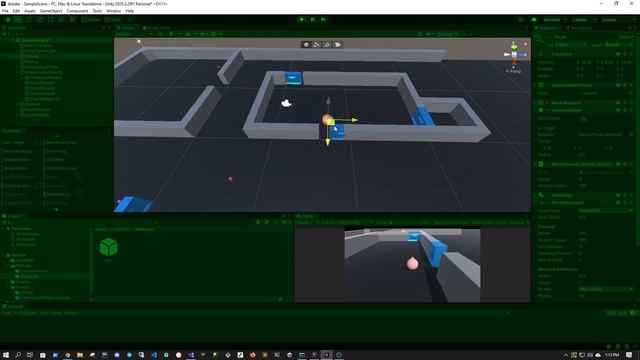Select the Favorites item in Project panel

point(20,229)
